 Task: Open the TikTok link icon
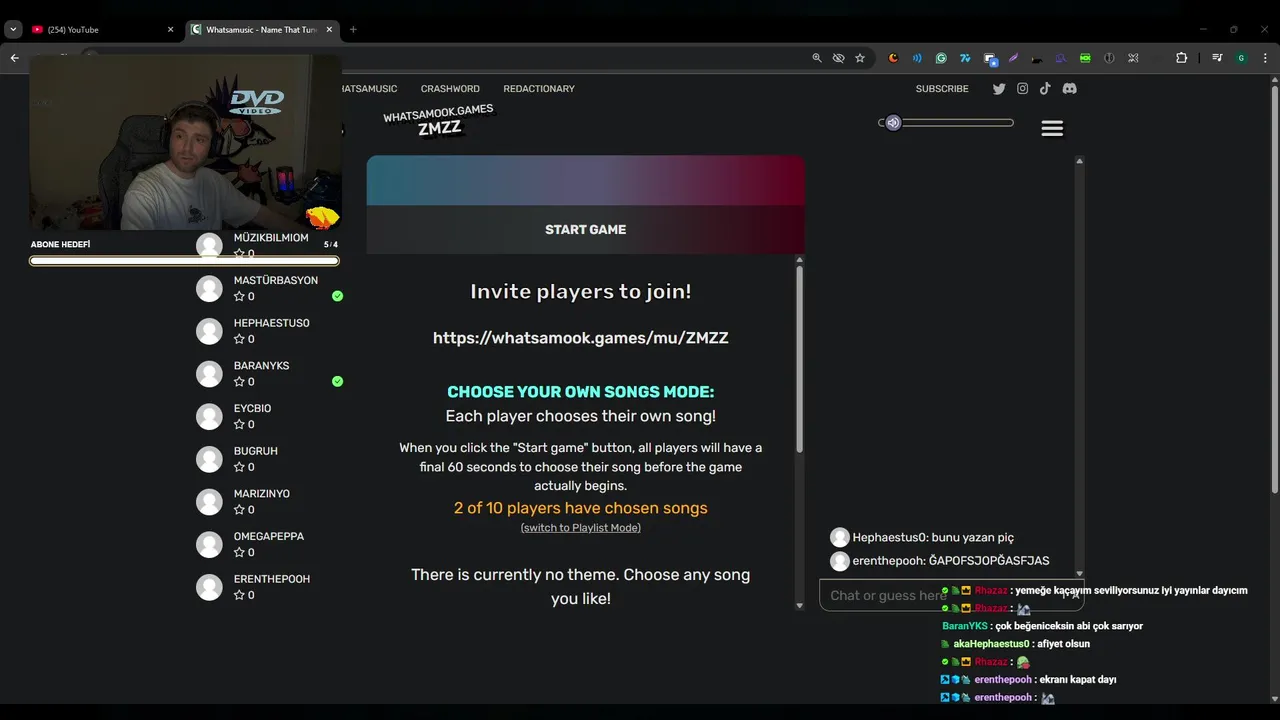(x=1045, y=88)
